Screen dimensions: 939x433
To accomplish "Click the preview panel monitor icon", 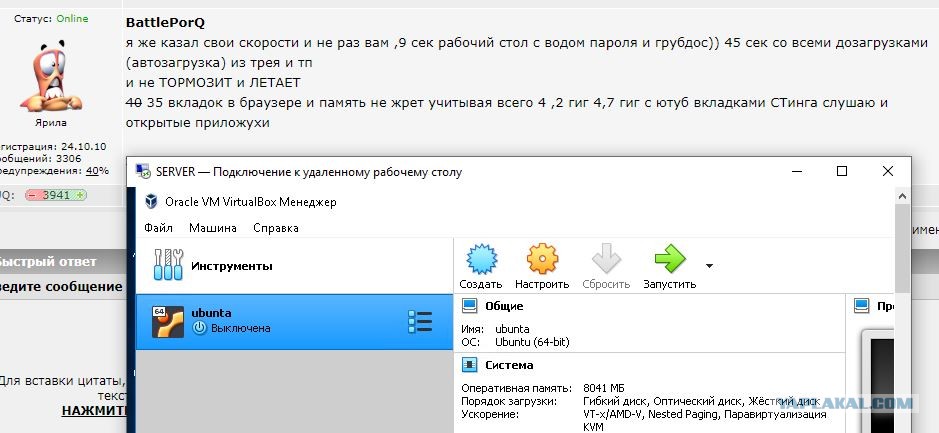I will (861, 306).
